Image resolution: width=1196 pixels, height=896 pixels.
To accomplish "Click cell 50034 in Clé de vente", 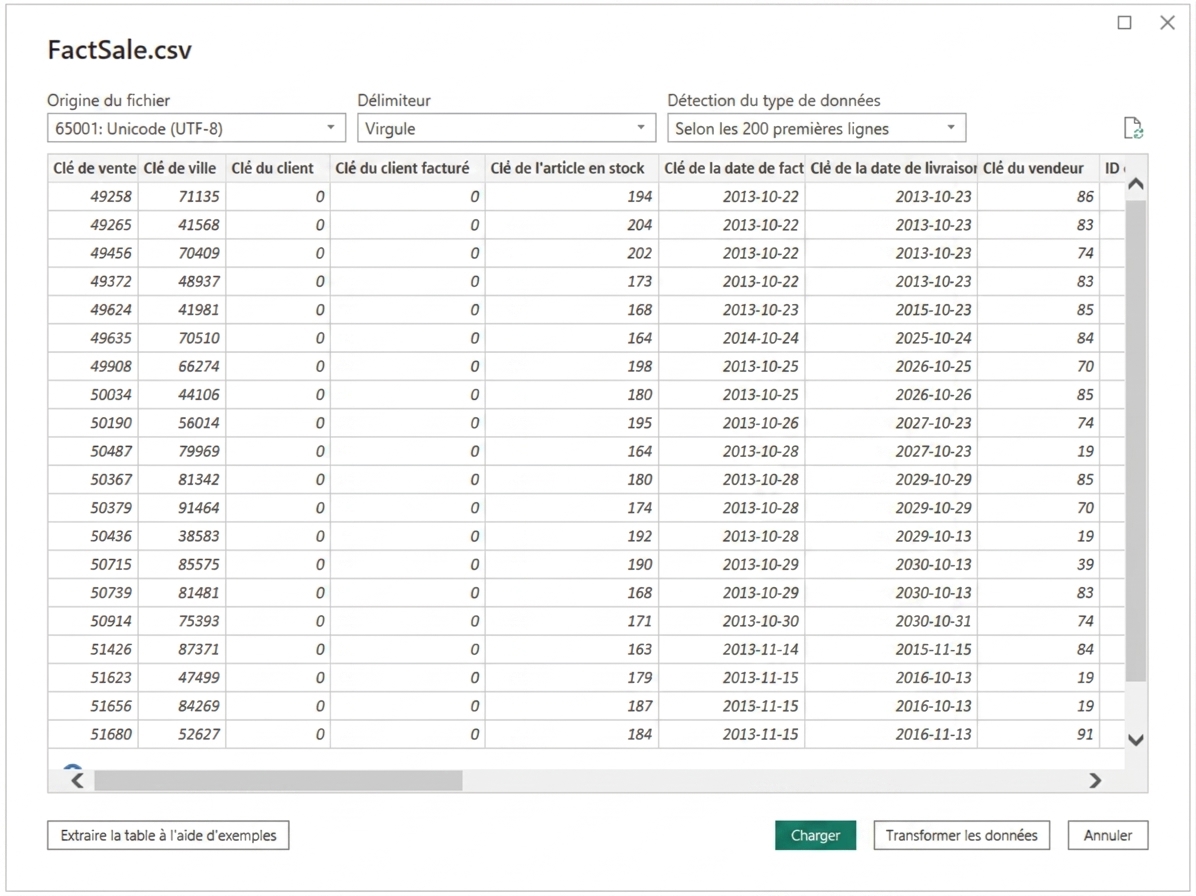I will pos(93,394).
